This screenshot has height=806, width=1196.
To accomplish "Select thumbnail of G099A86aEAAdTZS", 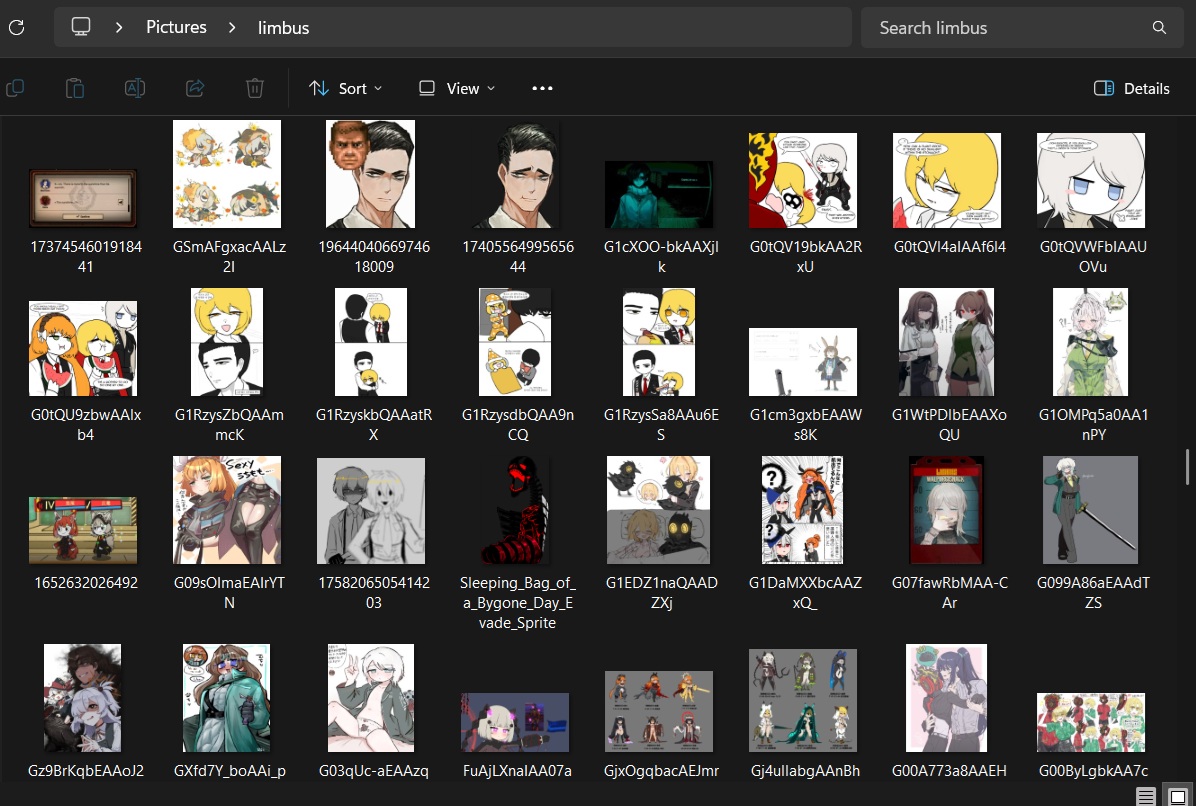I will pyautogui.click(x=1091, y=510).
